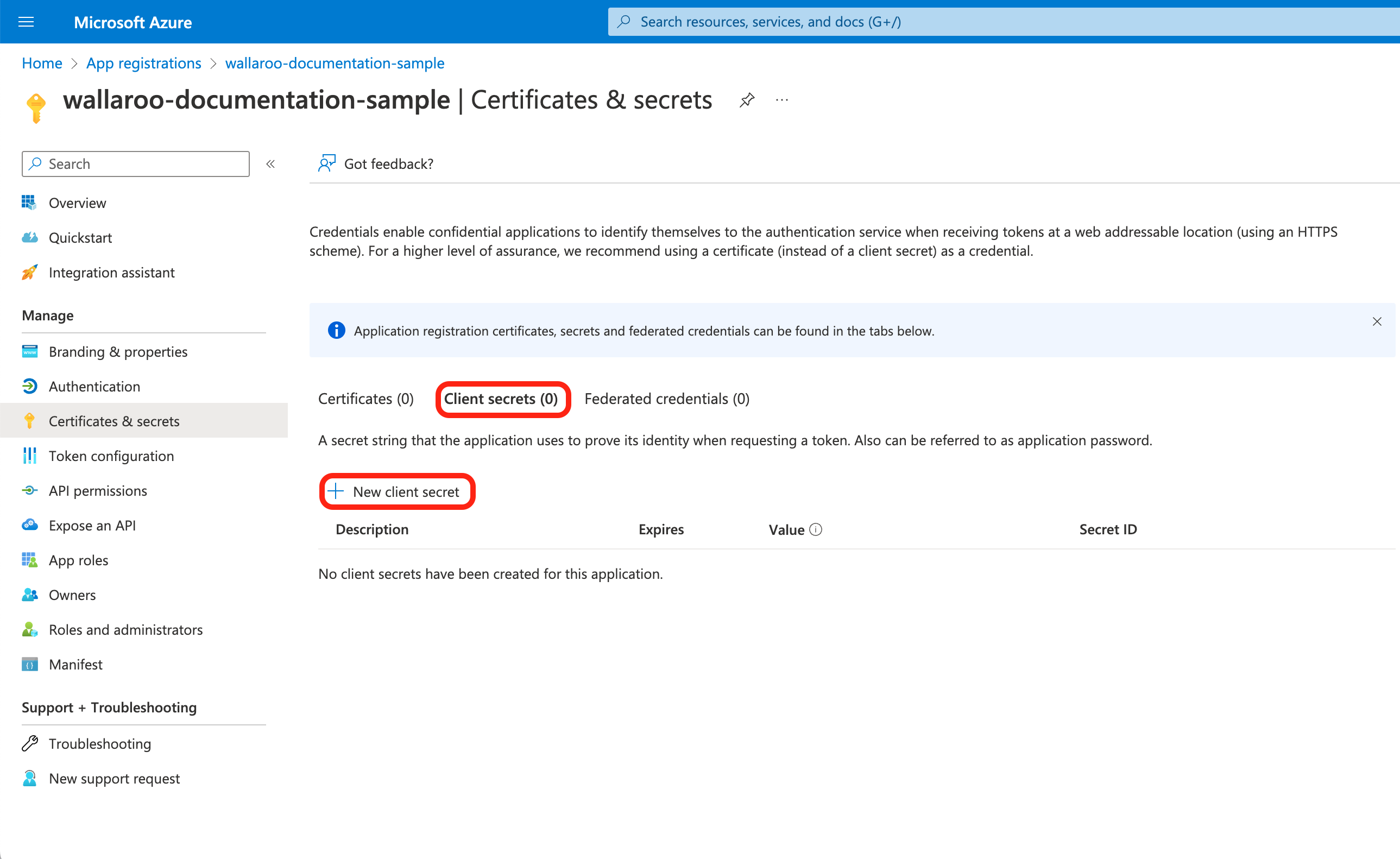Dismiss the blue information banner
This screenshot has width=1400, height=859.
point(1377,321)
